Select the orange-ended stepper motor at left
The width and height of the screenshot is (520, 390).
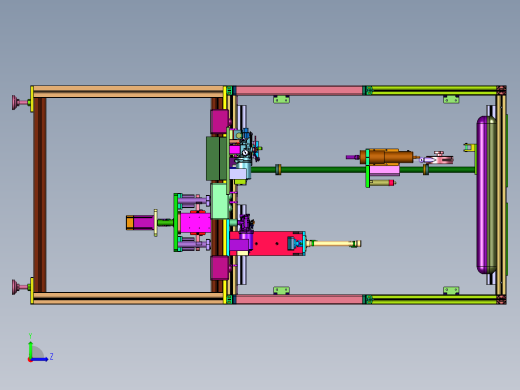140,223
